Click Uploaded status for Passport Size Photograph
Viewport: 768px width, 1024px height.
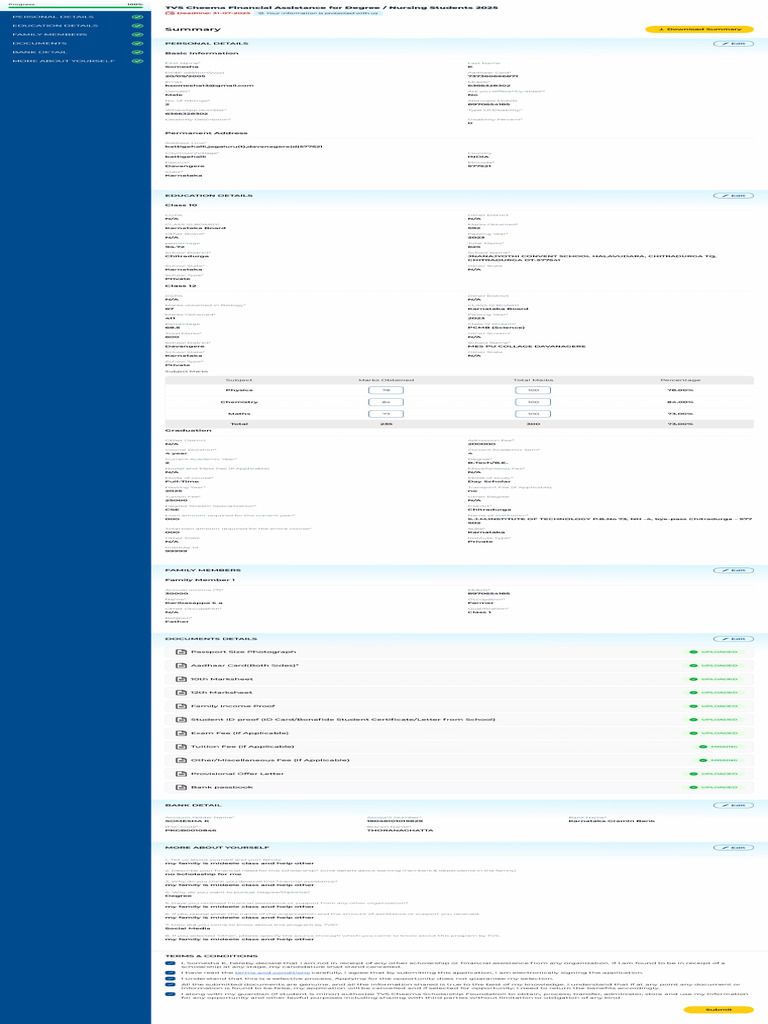pos(714,652)
